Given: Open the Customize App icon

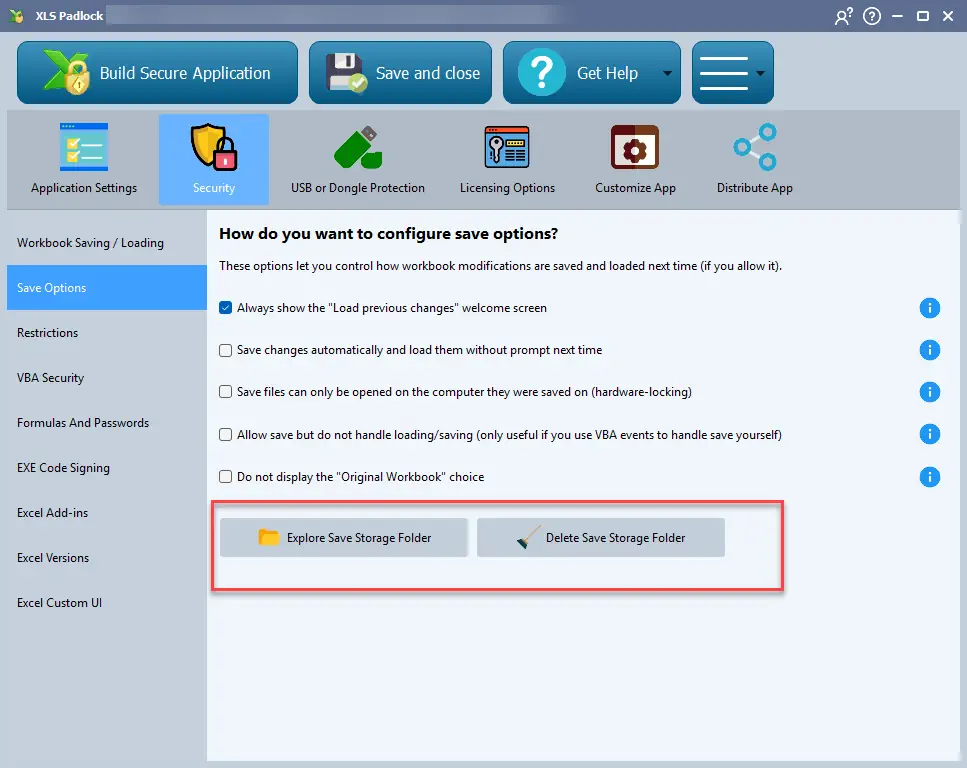Looking at the screenshot, I should pos(635,148).
